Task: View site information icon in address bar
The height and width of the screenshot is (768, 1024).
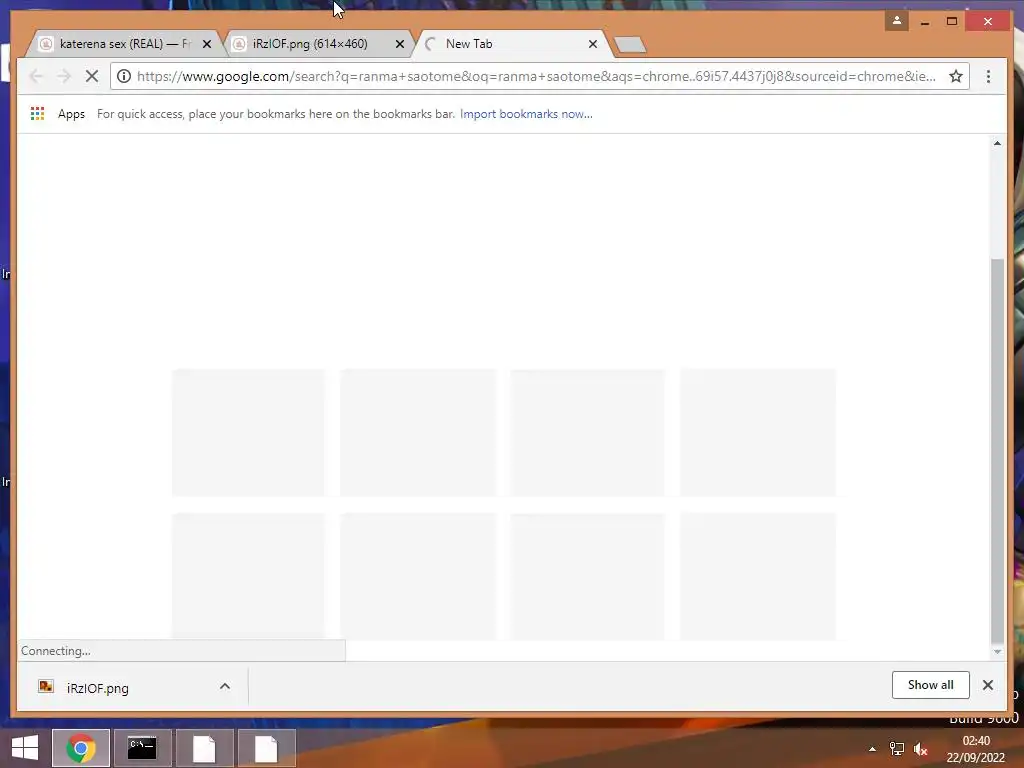Action: click(123, 76)
